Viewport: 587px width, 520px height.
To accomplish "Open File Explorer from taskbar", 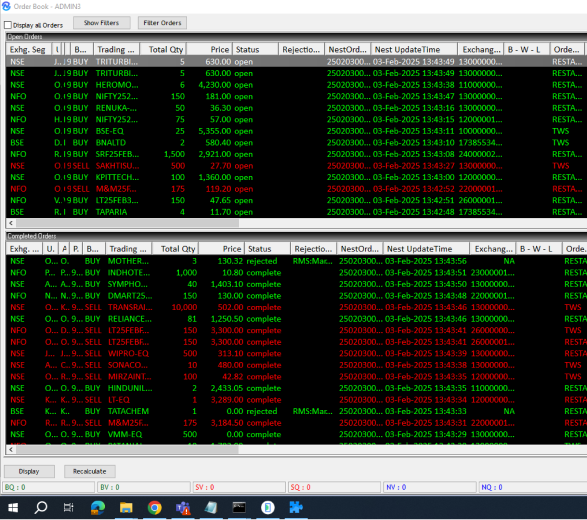I will (126, 508).
